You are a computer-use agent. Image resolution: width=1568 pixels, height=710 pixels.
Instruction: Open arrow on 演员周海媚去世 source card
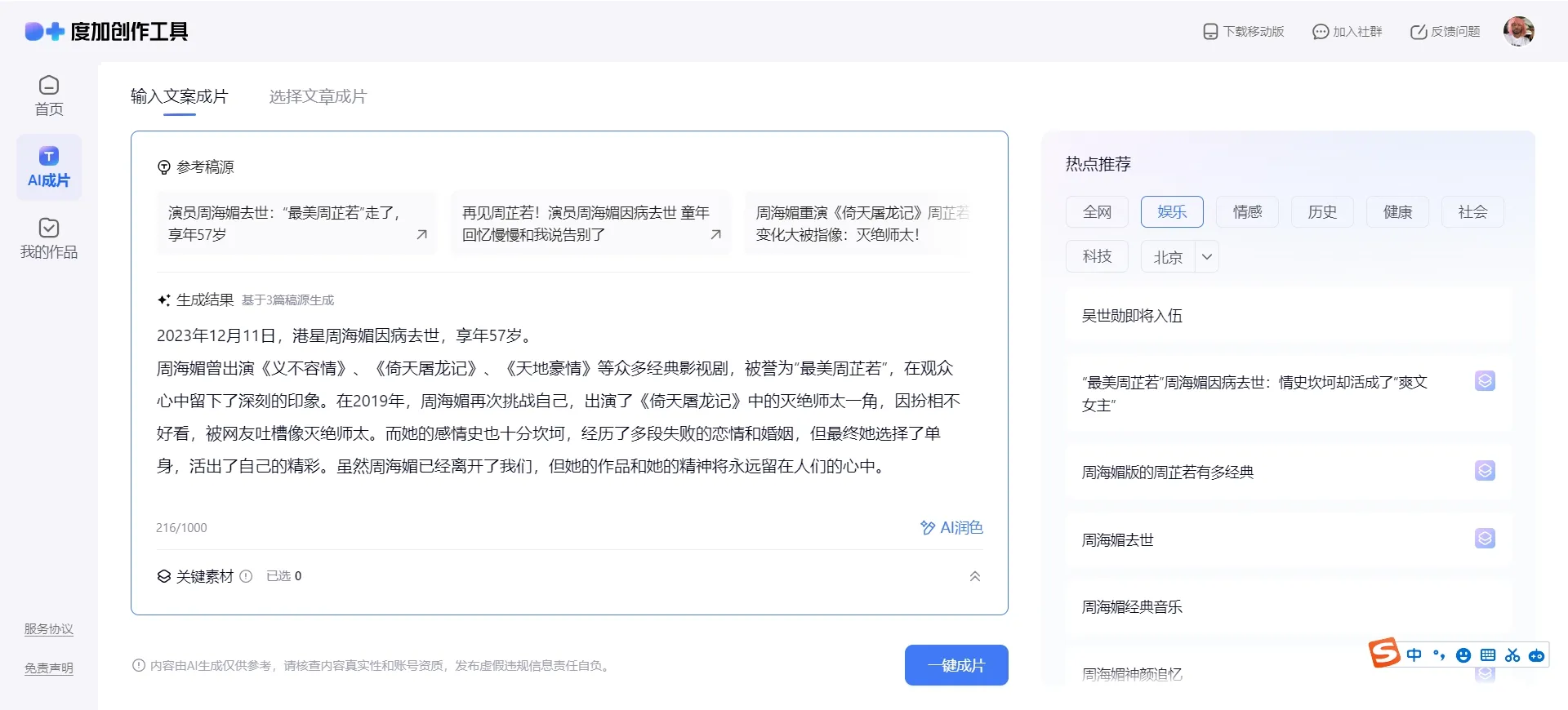point(421,235)
